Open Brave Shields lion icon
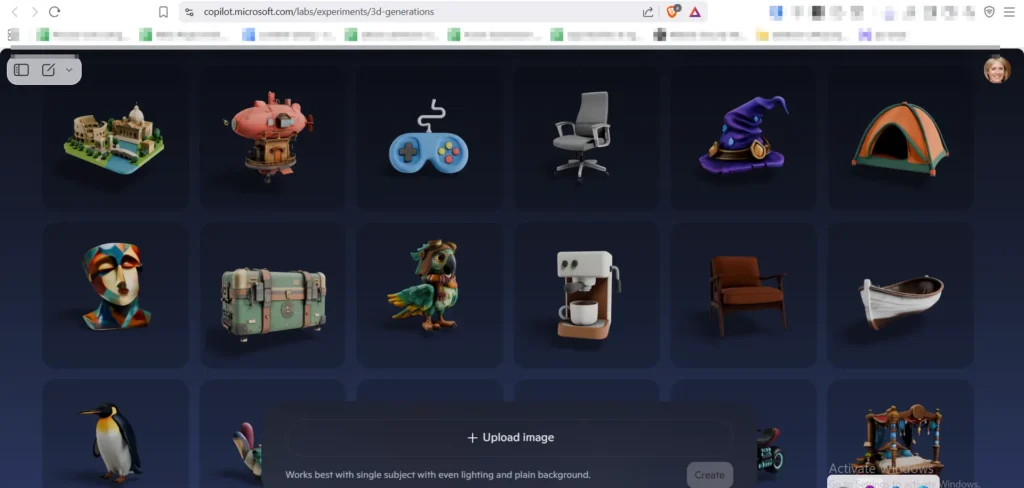 tap(673, 12)
